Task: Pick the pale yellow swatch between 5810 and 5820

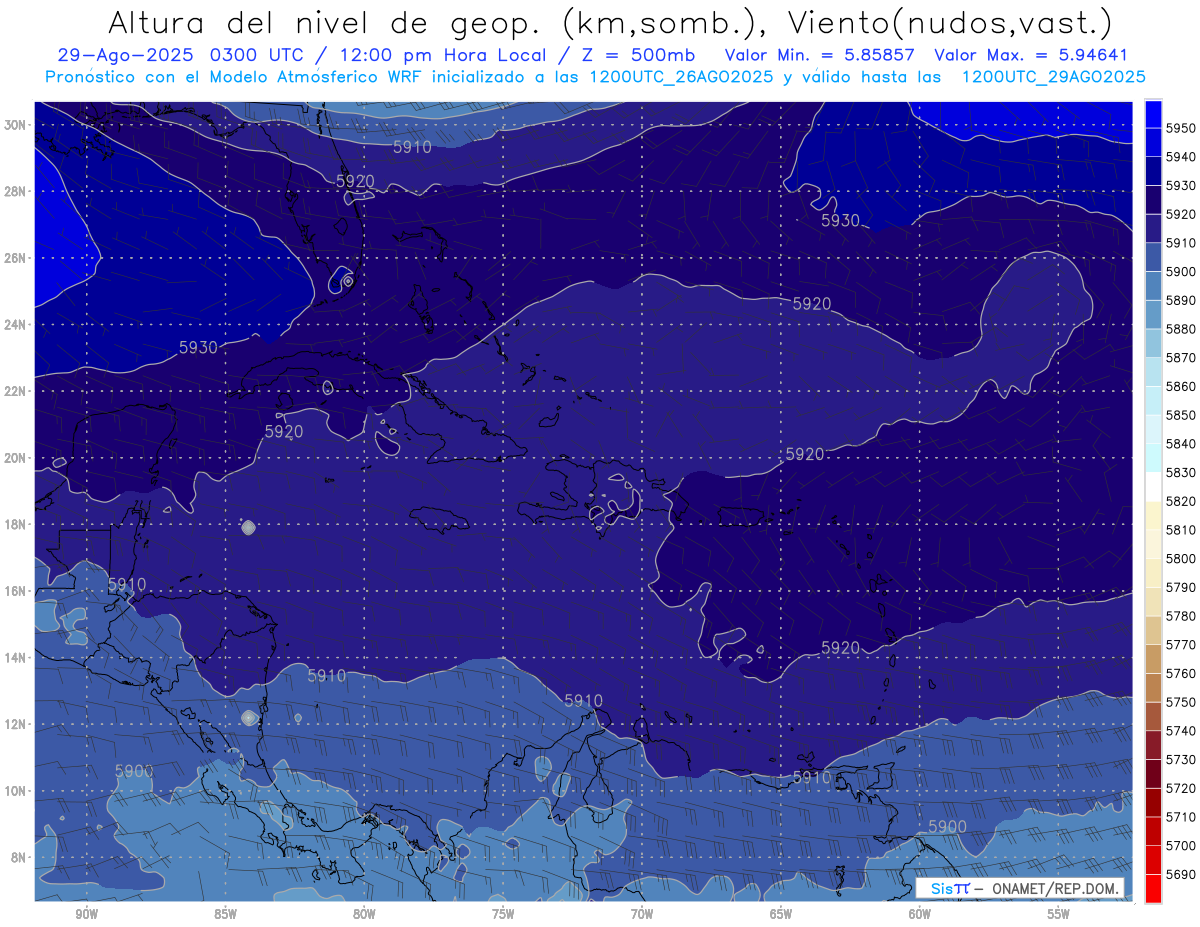Action: [1153, 515]
